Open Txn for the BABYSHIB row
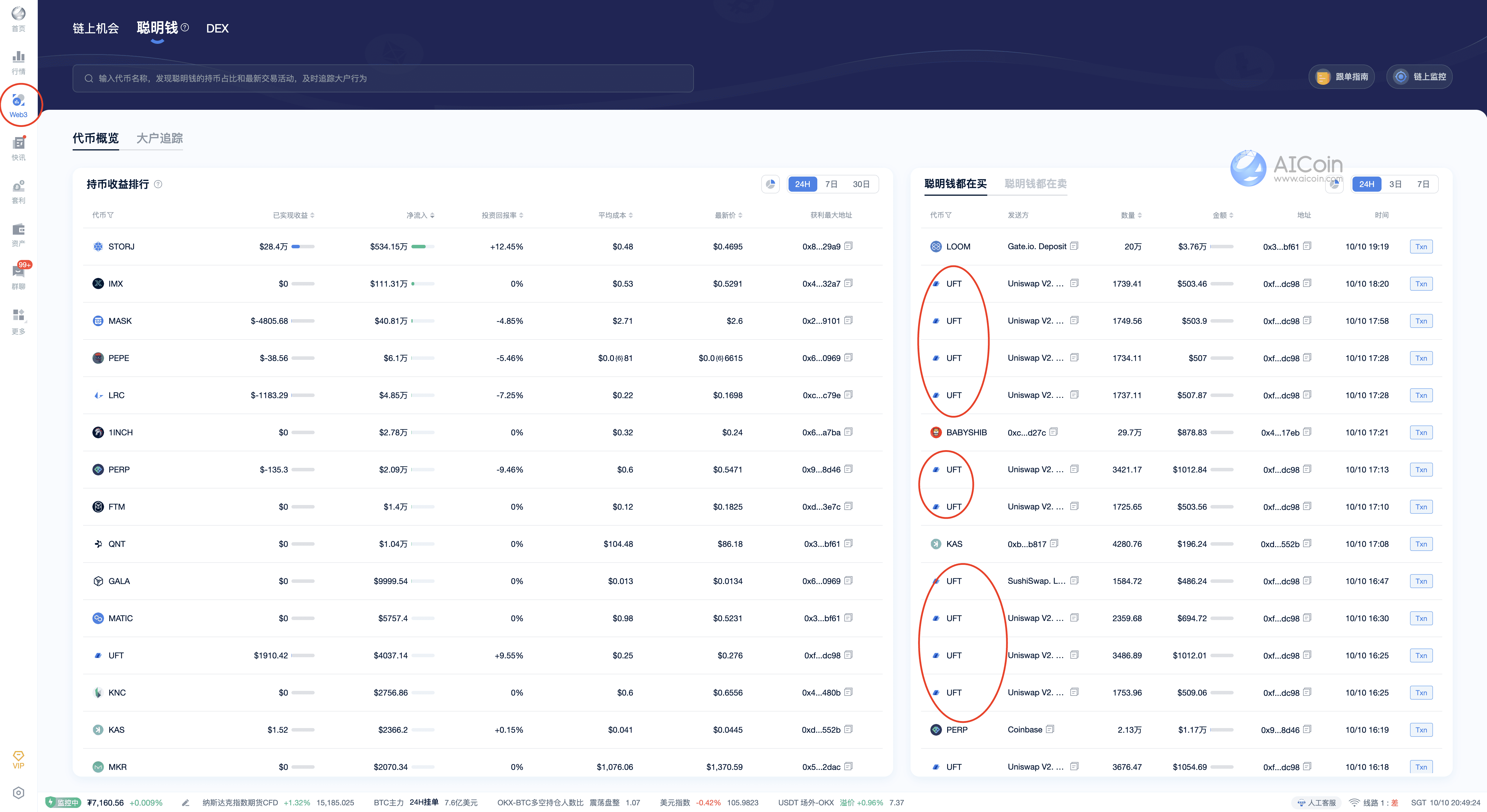The width and height of the screenshot is (1487, 812). click(1421, 432)
